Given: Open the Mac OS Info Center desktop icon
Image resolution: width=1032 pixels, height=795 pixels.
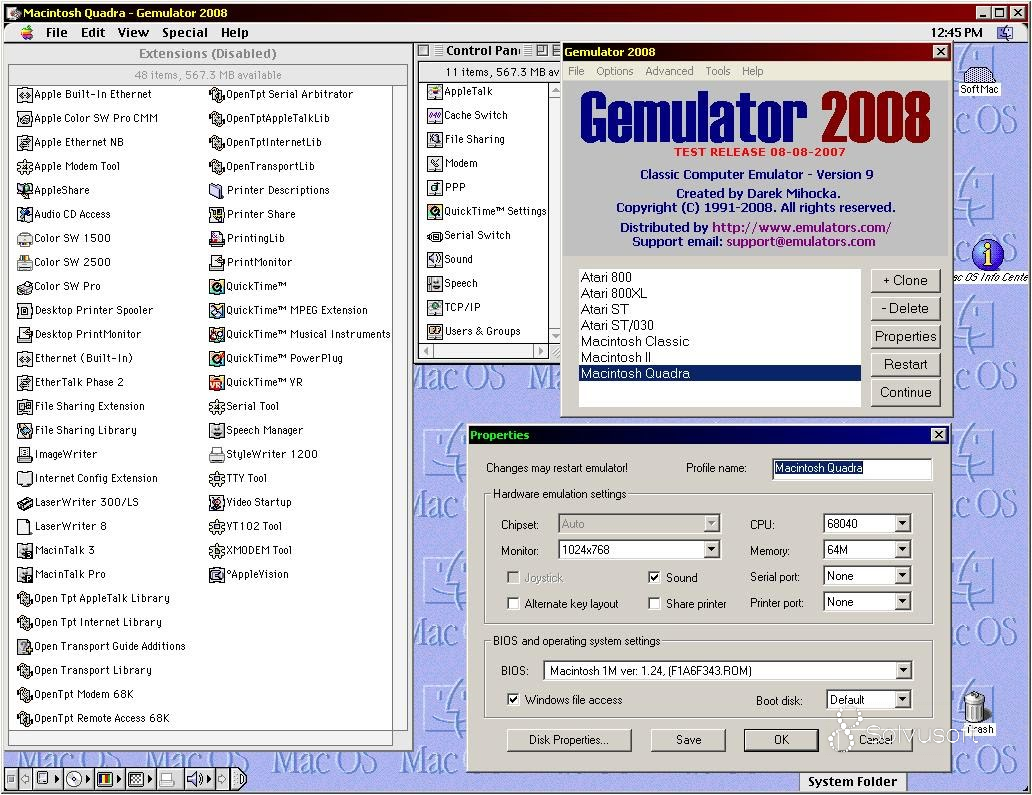Looking at the screenshot, I should [987, 255].
